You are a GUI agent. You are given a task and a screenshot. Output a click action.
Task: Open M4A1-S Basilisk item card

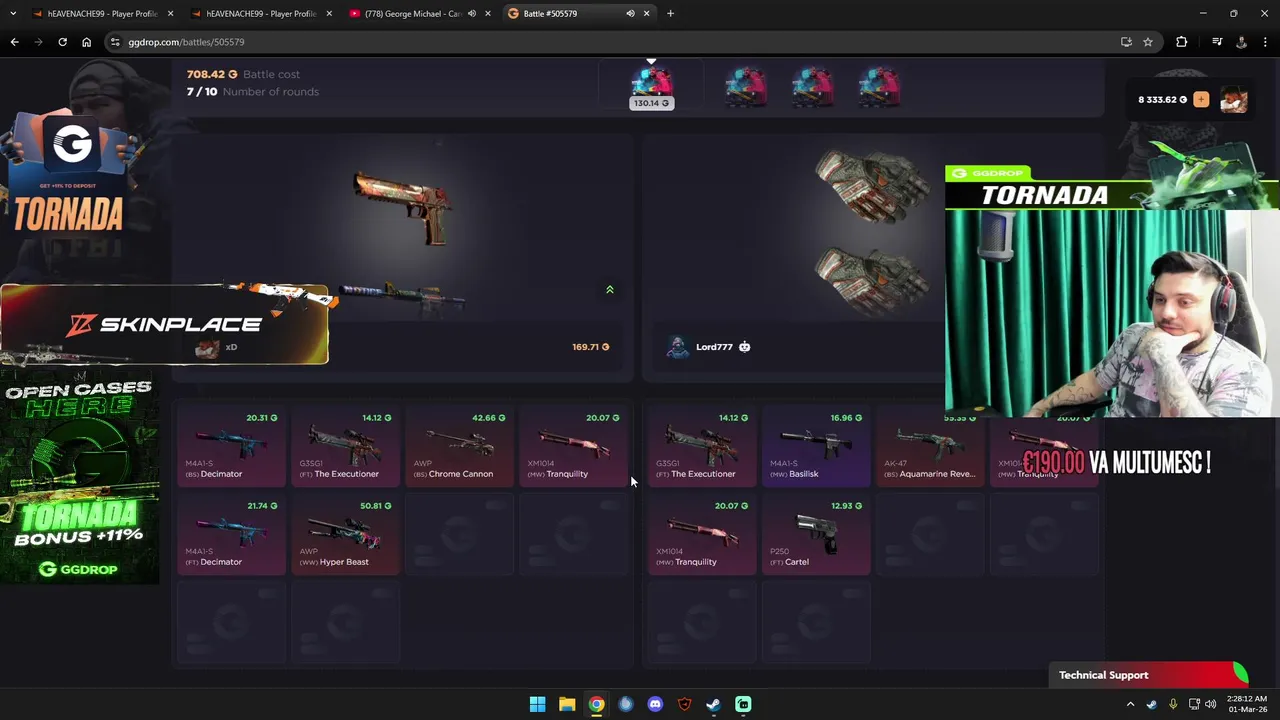pos(816,446)
